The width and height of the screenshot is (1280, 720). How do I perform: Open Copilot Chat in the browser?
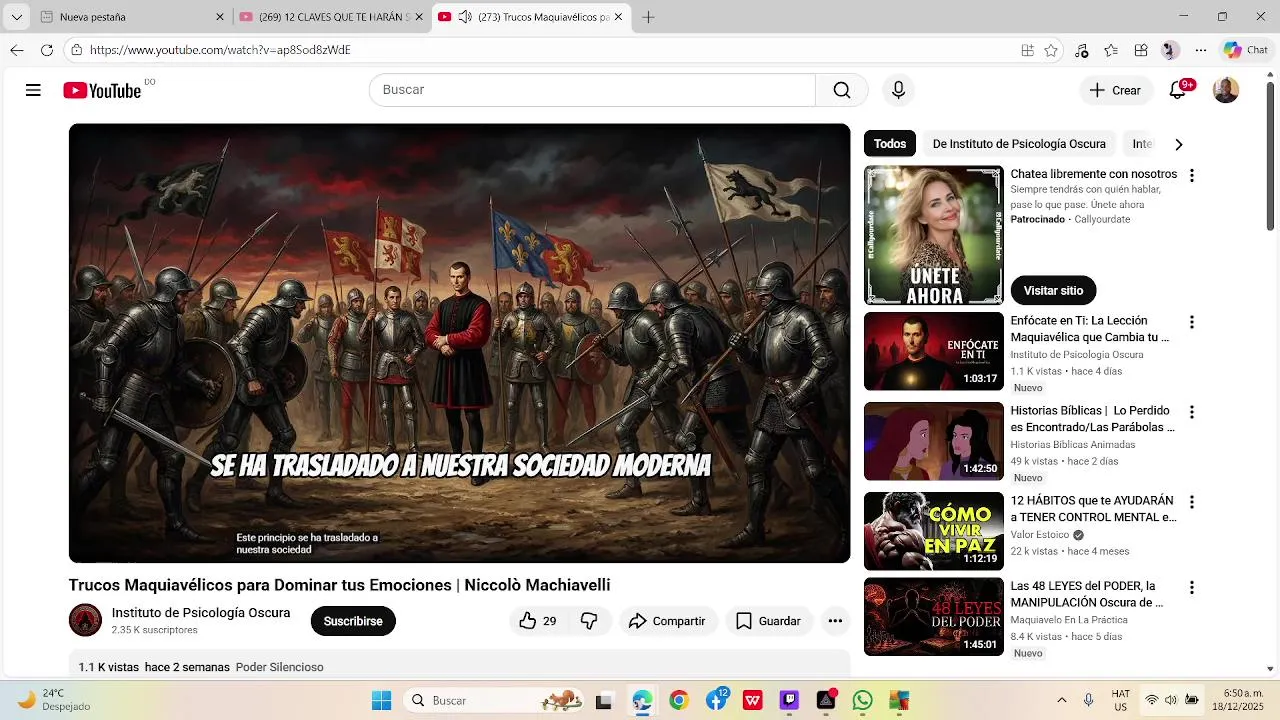[x=1245, y=50]
